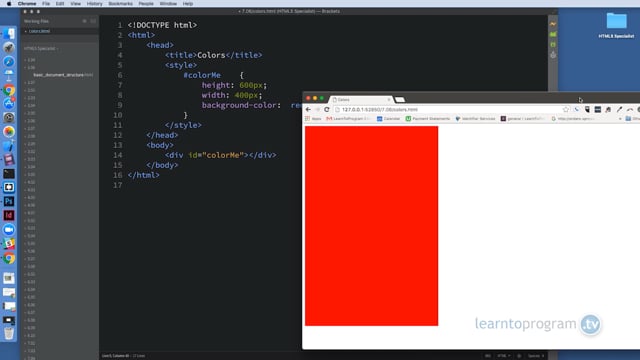Image resolution: width=640 pixels, height=360 pixels.
Task: Open Launchpad rocket icon in dock
Action: (9, 48)
